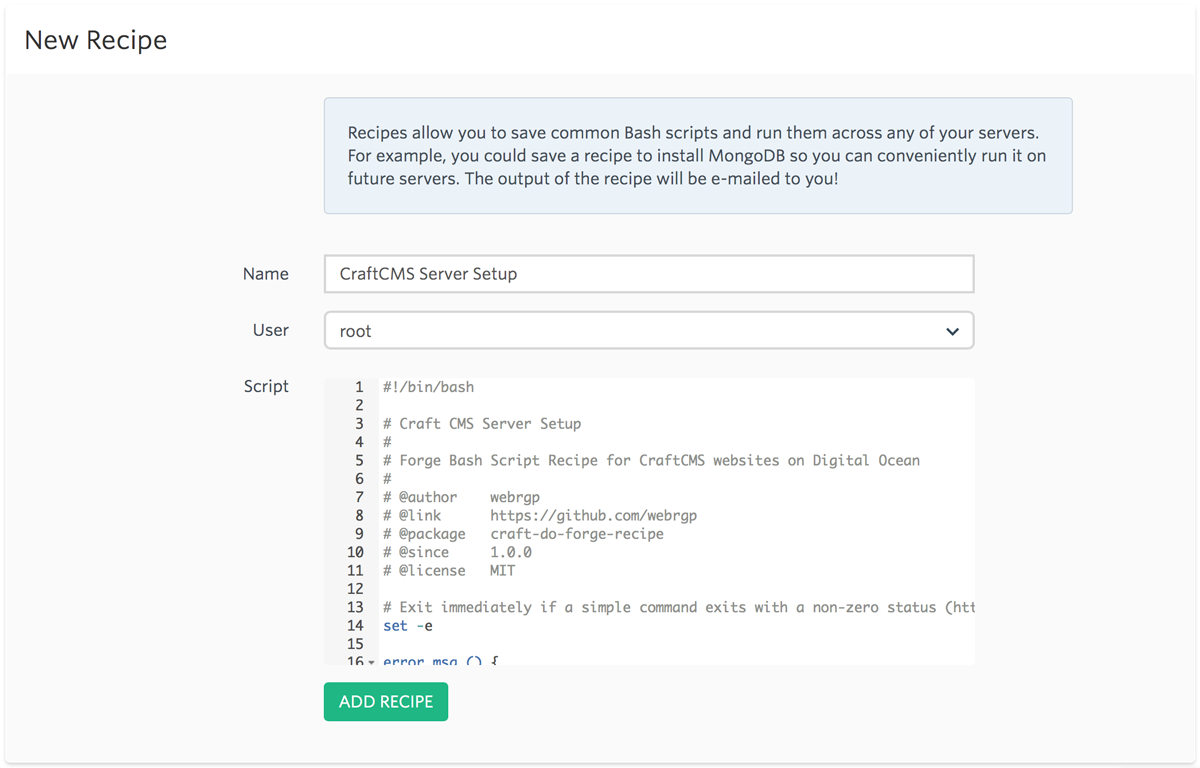Viewport: 1200px width, 768px height.
Task: Click the Name field containing CraftCMS Server Setup
Action: [x=649, y=274]
